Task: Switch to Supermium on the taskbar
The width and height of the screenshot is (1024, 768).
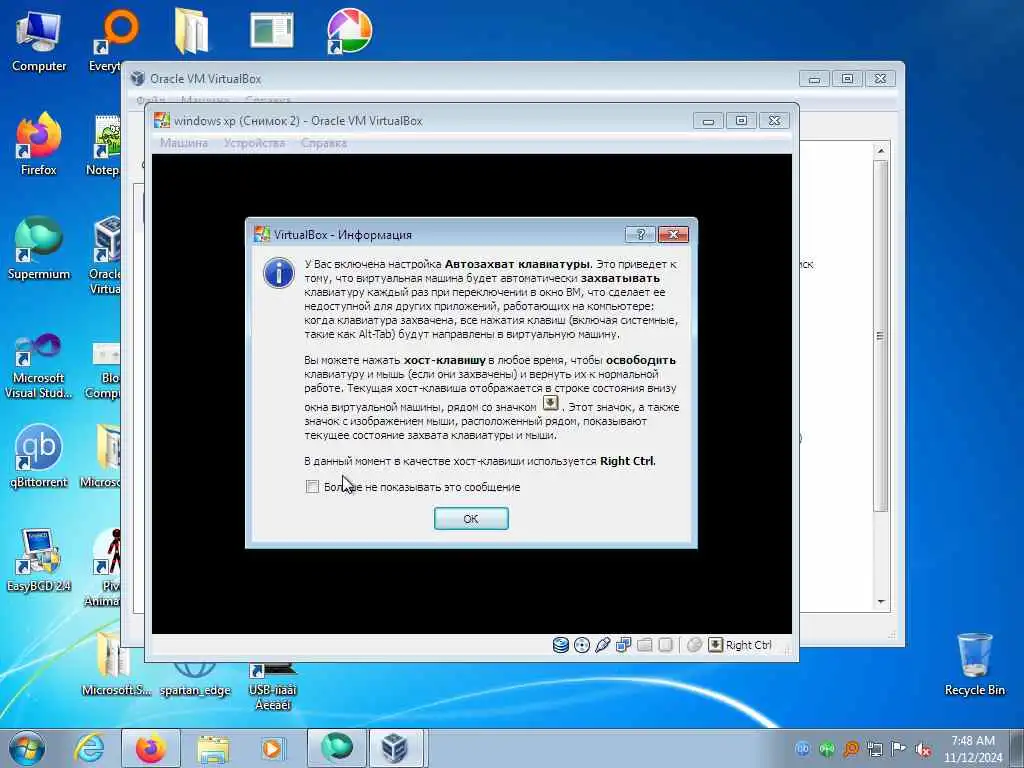Action: coord(337,748)
